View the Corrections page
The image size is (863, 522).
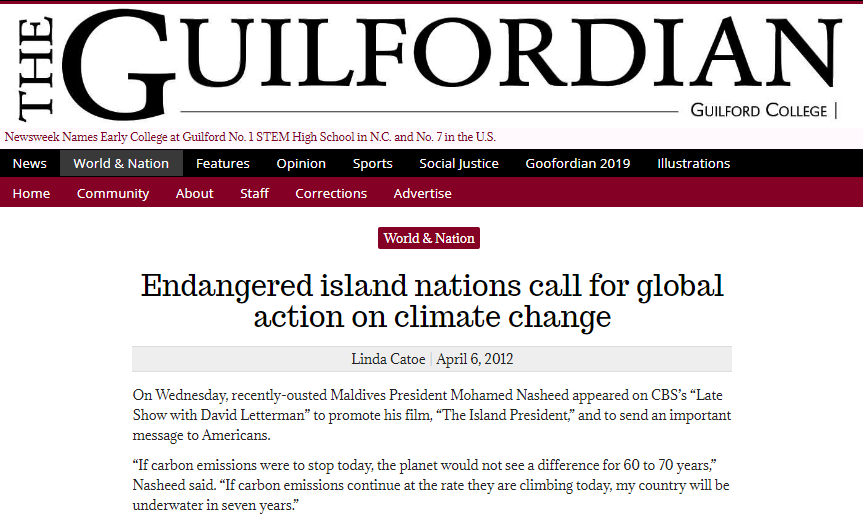coord(331,193)
